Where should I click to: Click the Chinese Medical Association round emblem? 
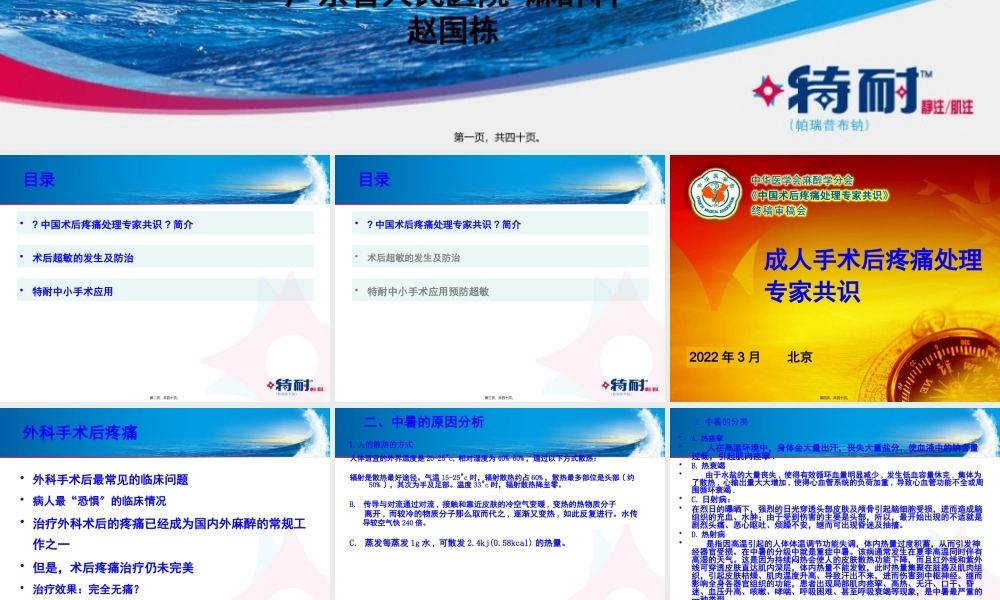[715, 194]
